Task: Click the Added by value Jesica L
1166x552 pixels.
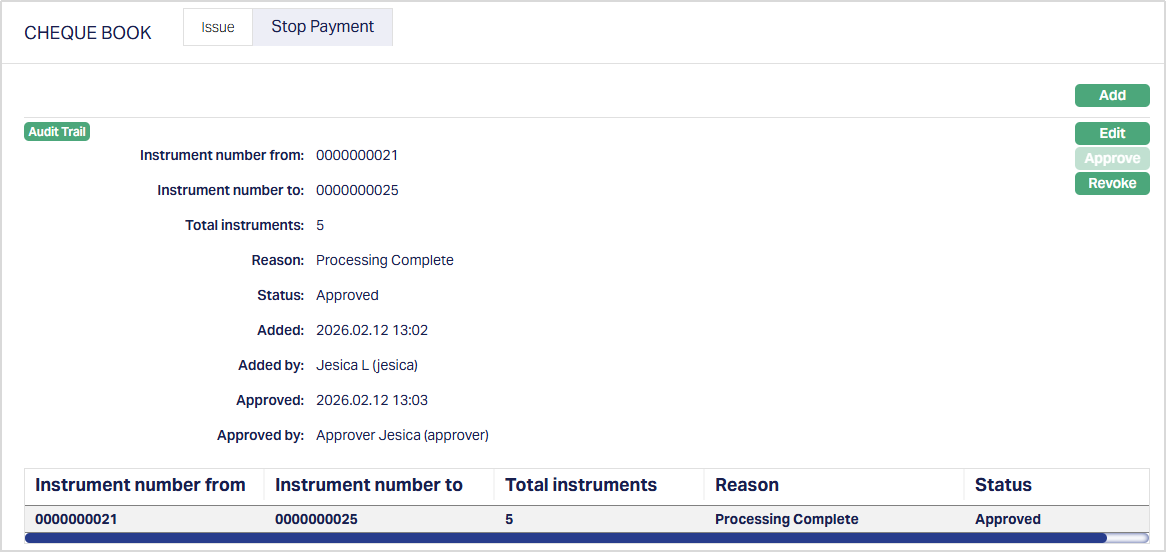Action: tap(366, 365)
